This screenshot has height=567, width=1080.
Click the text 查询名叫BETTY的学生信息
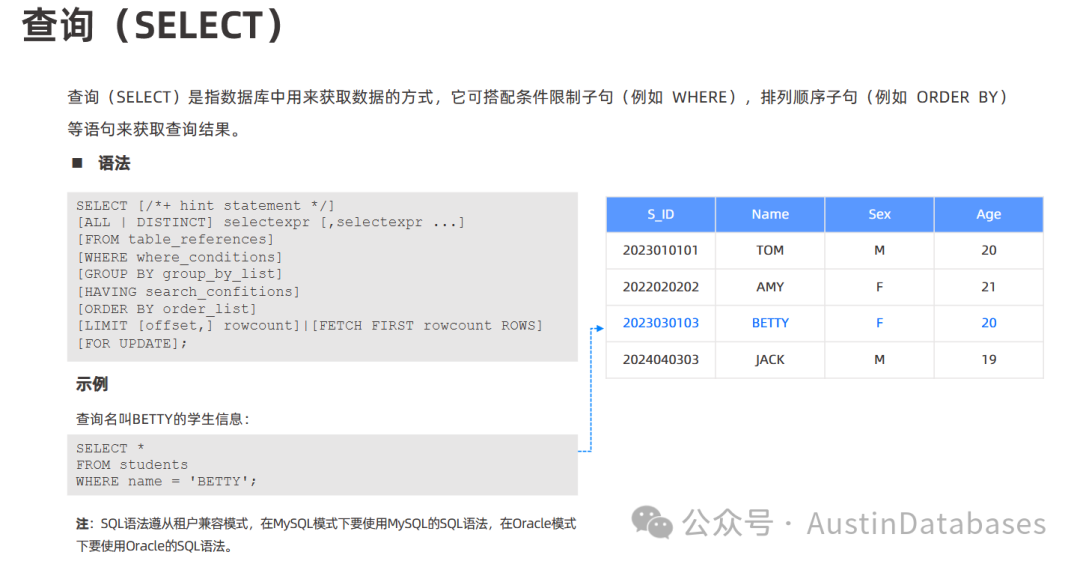[x=163, y=419]
